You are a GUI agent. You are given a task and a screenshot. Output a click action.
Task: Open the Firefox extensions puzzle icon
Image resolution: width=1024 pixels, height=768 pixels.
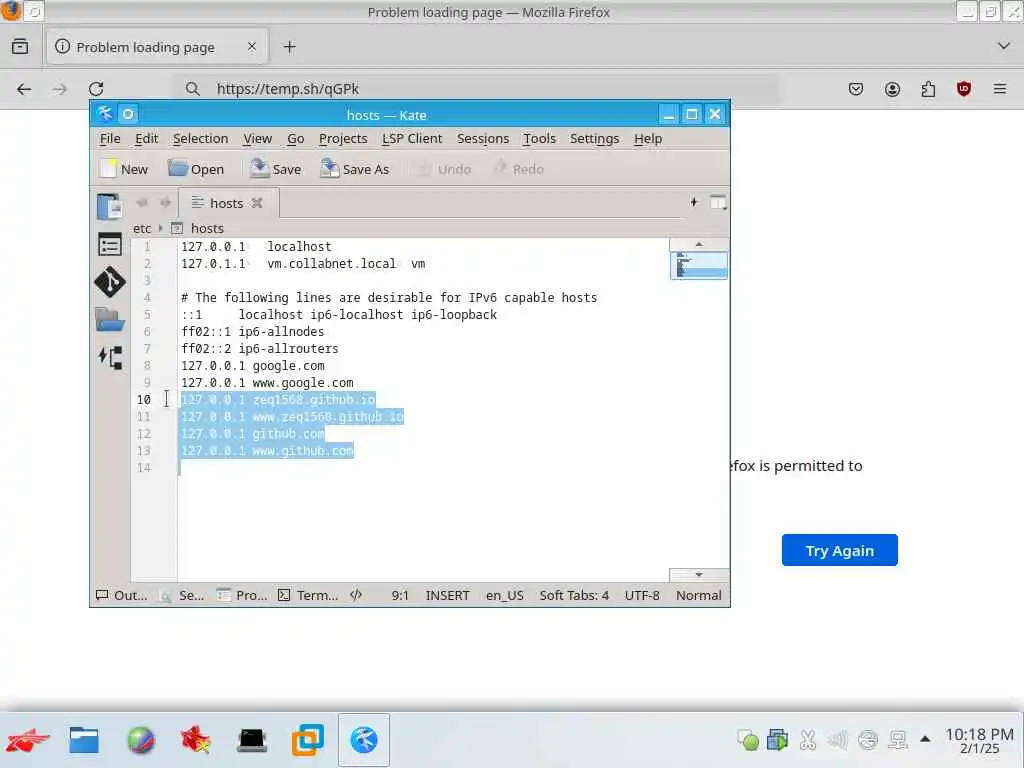click(x=928, y=89)
